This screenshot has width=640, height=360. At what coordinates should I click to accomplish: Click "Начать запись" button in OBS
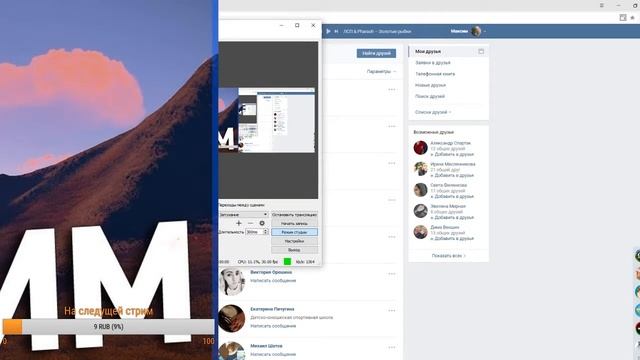coord(294,224)
